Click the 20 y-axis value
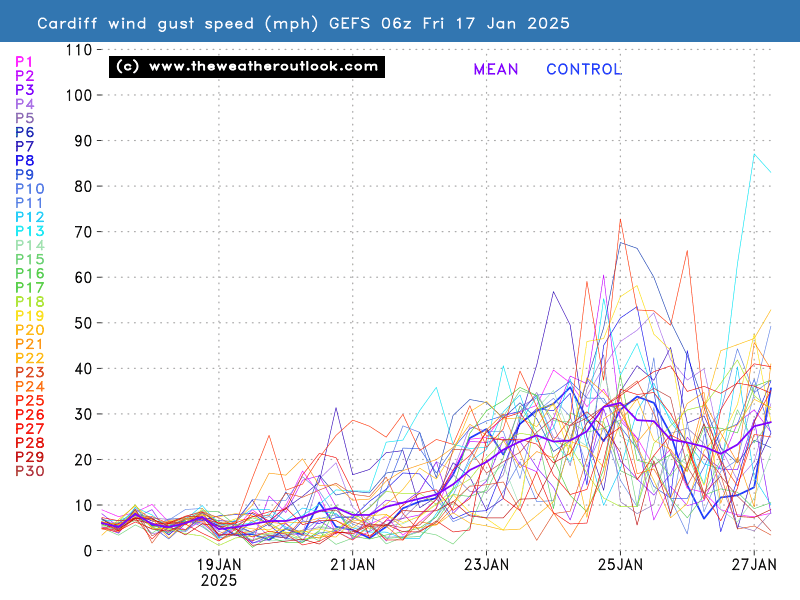This screenshot has height=600, width=800. pyautogui.click(x=83, y=460)
